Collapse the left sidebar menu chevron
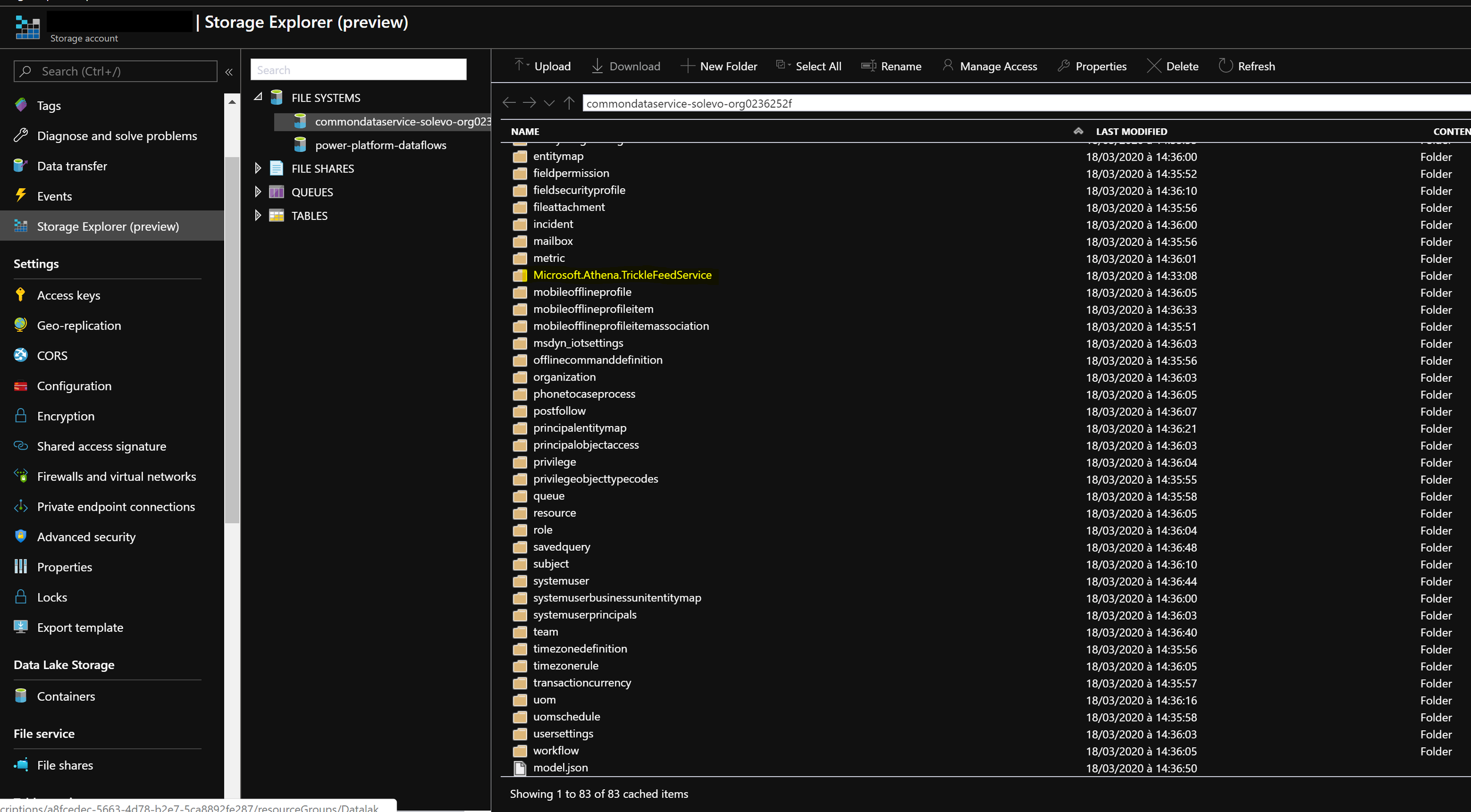The width and height of the screenshot is (1471, 812). [x=229, y=72]
